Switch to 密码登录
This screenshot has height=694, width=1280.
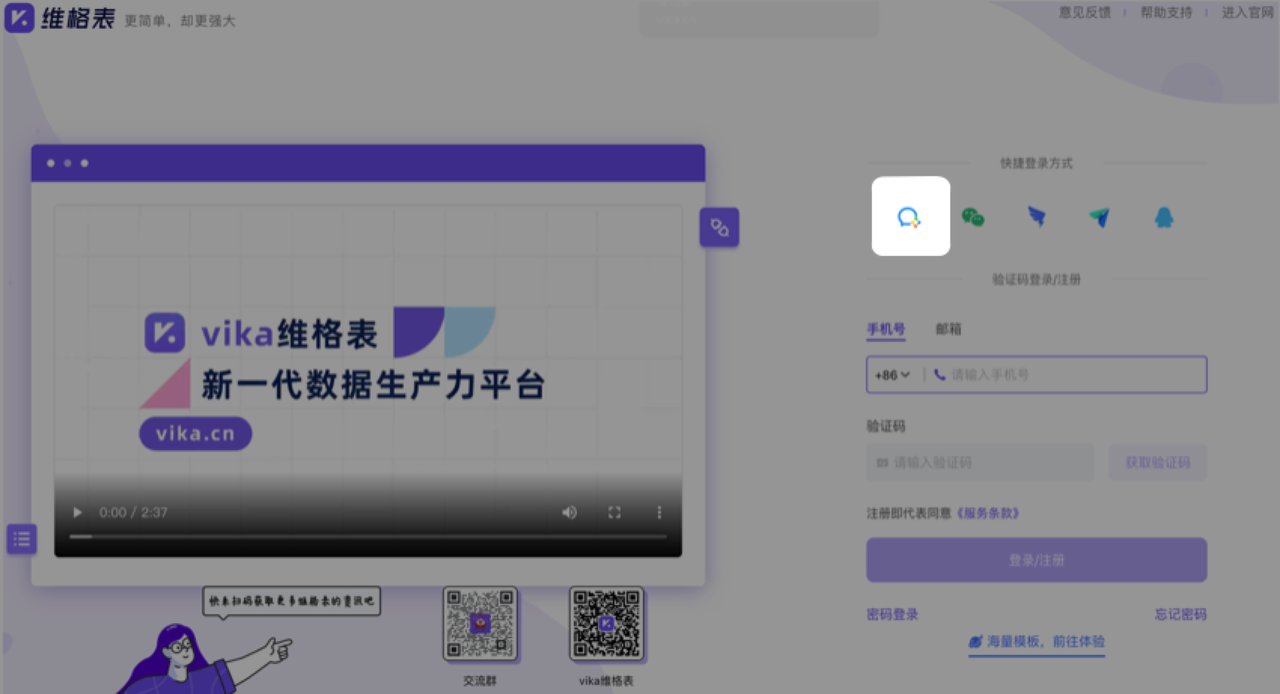[x=892, y=614]
